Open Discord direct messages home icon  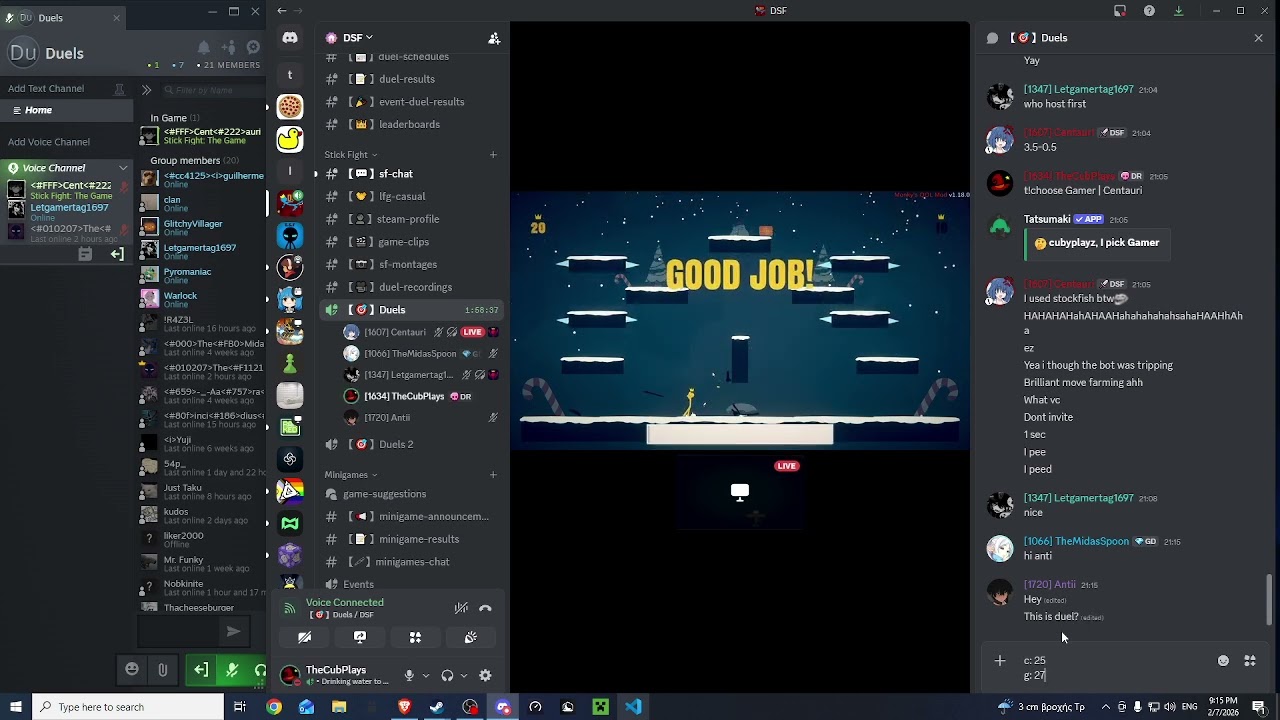point(290,38)
